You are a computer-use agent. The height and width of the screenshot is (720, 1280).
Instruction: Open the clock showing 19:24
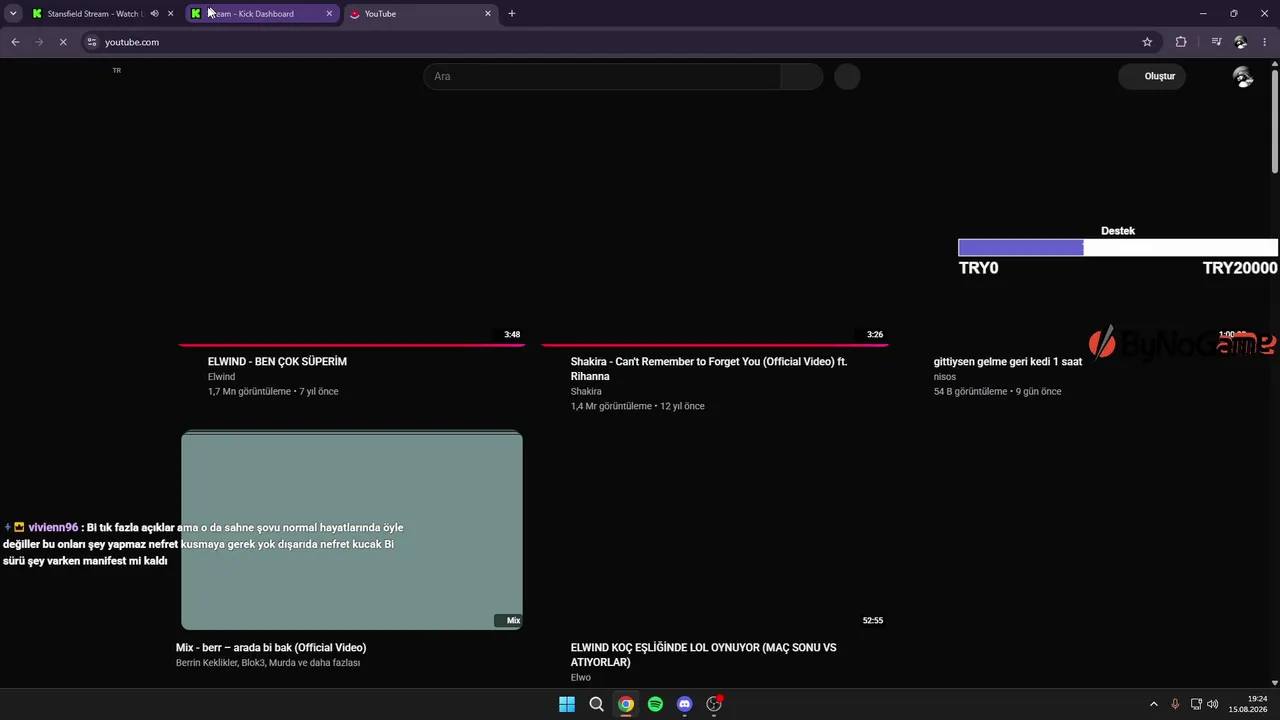[1248, 704]
